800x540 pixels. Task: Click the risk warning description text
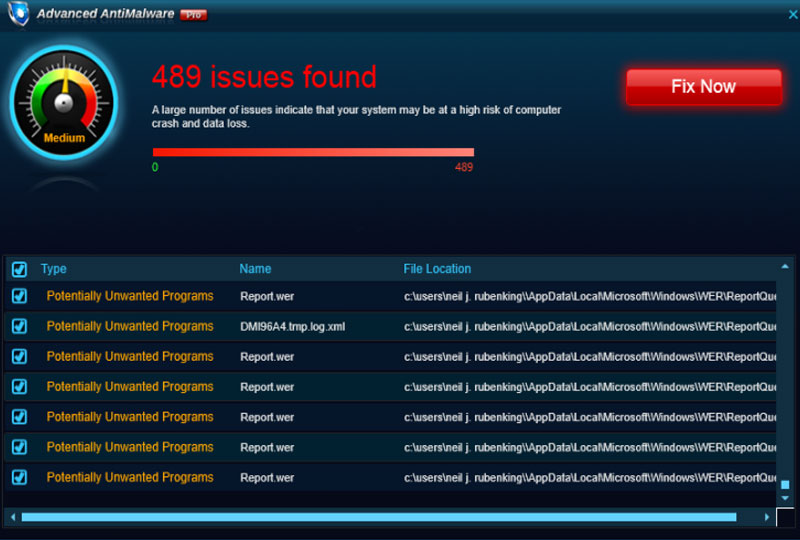[356, 117]
